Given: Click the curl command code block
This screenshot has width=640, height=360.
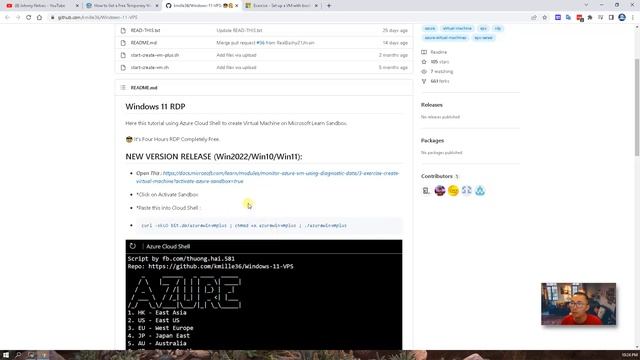Looking at the screenshot, I should (x=269, y=225).
